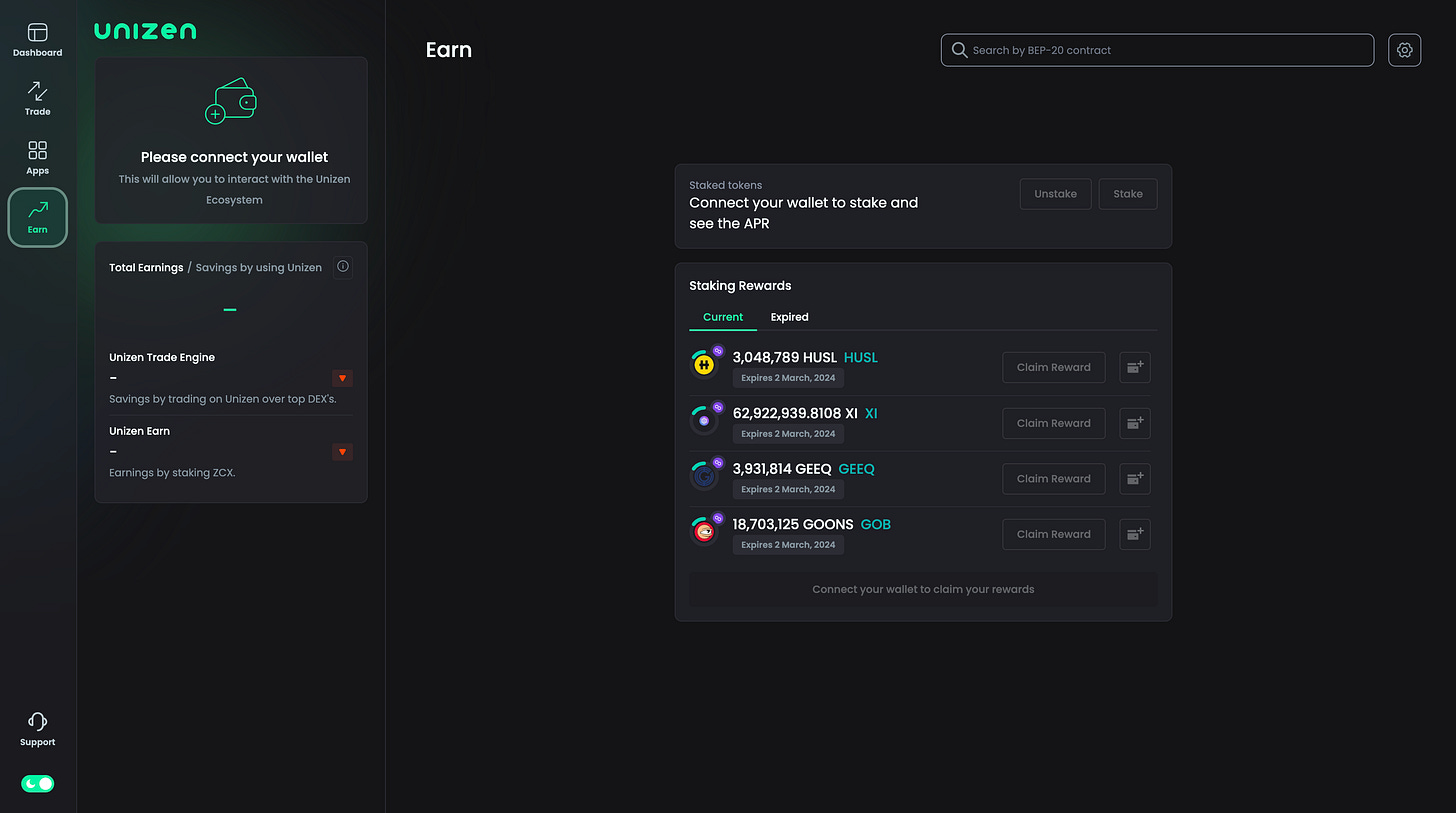The width and height of the screenshot is (1456, 813).
Task: Expand the Unizen Earn arrow
Action: [x=342, y=452]
